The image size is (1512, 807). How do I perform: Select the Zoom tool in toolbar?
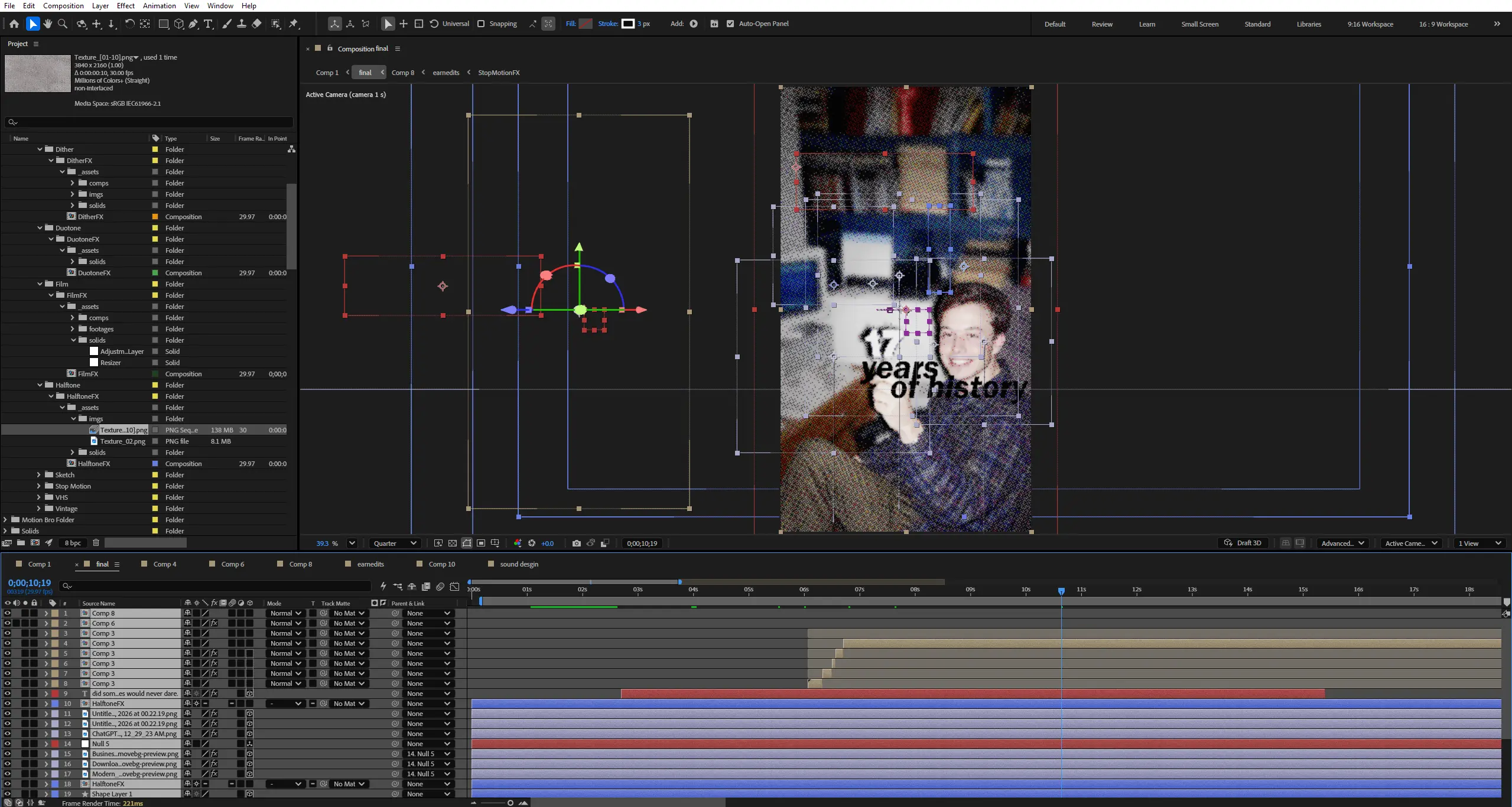(x=63, y=24)
